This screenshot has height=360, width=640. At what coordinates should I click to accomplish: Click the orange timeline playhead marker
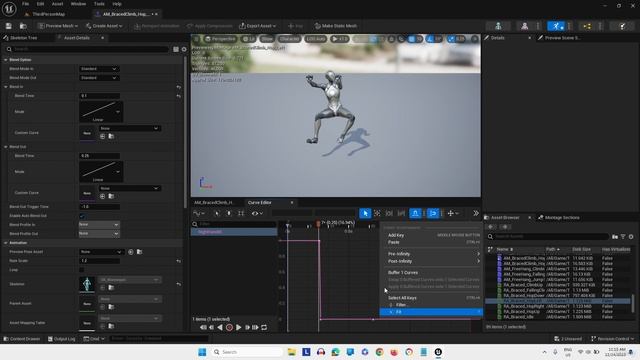tap(318, 224)
